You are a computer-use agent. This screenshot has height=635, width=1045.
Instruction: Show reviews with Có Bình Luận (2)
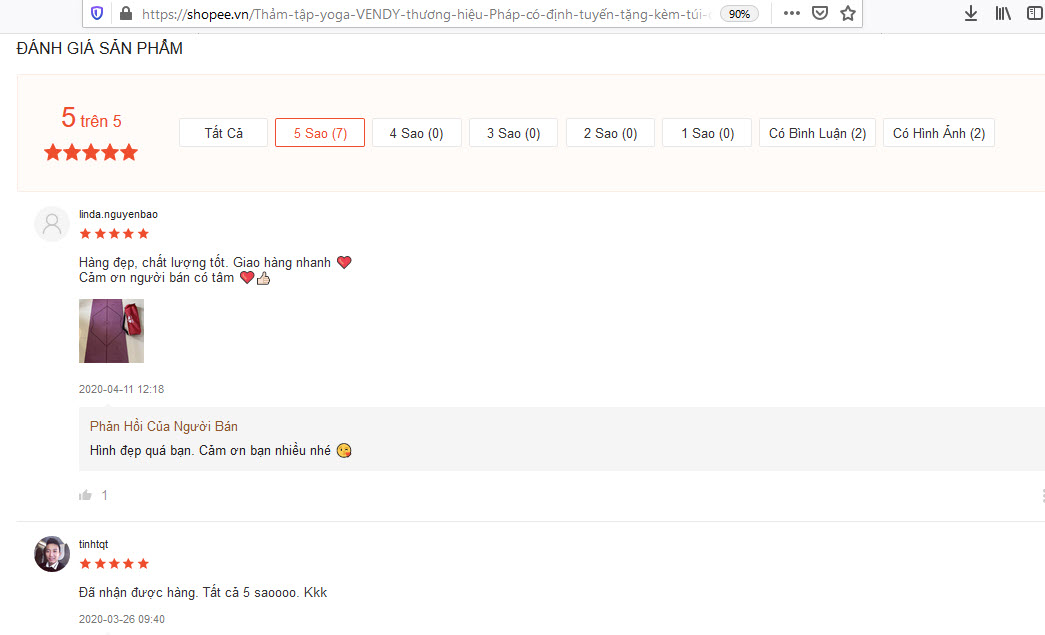817,133
